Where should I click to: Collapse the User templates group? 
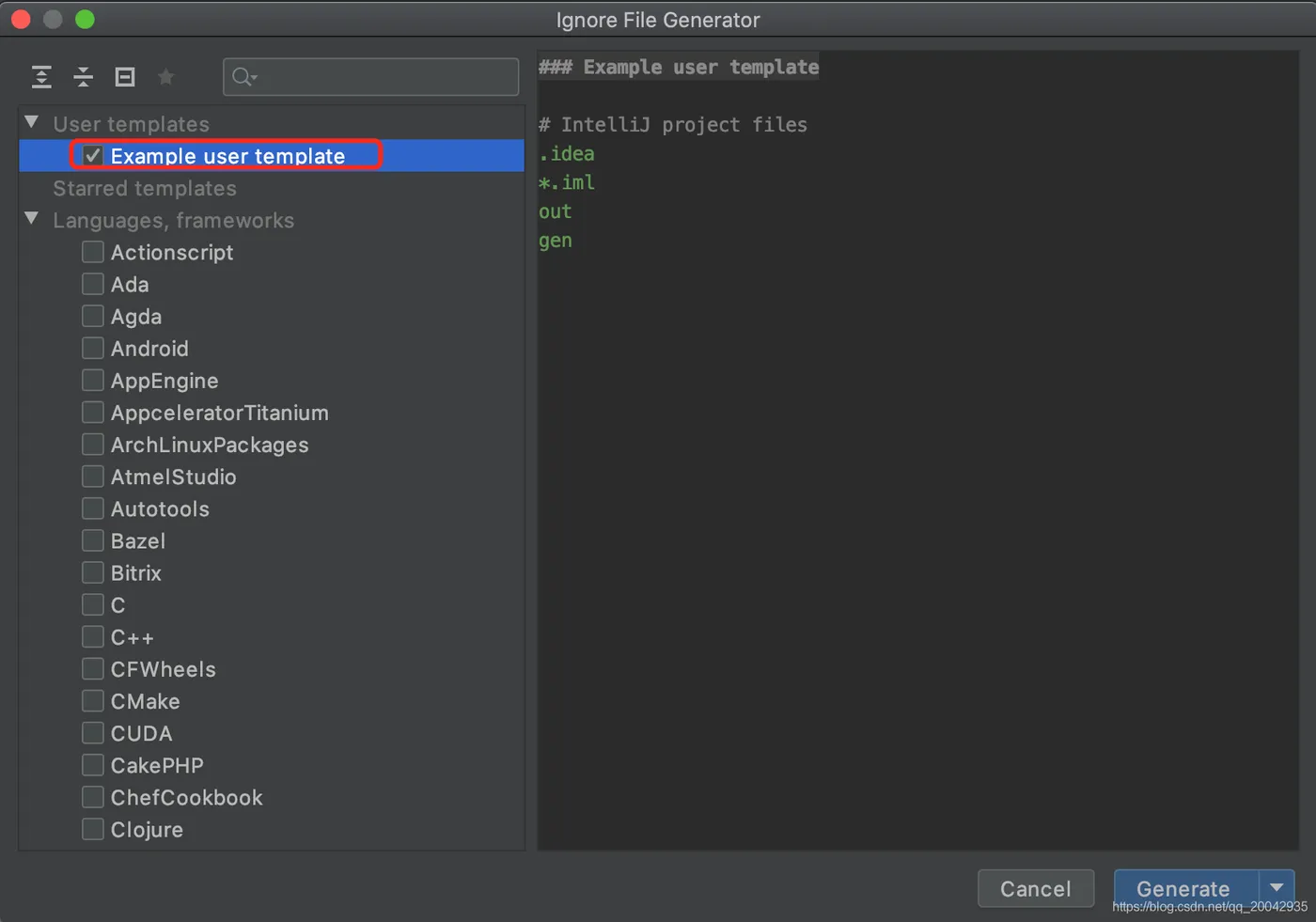tap(32, 123)
